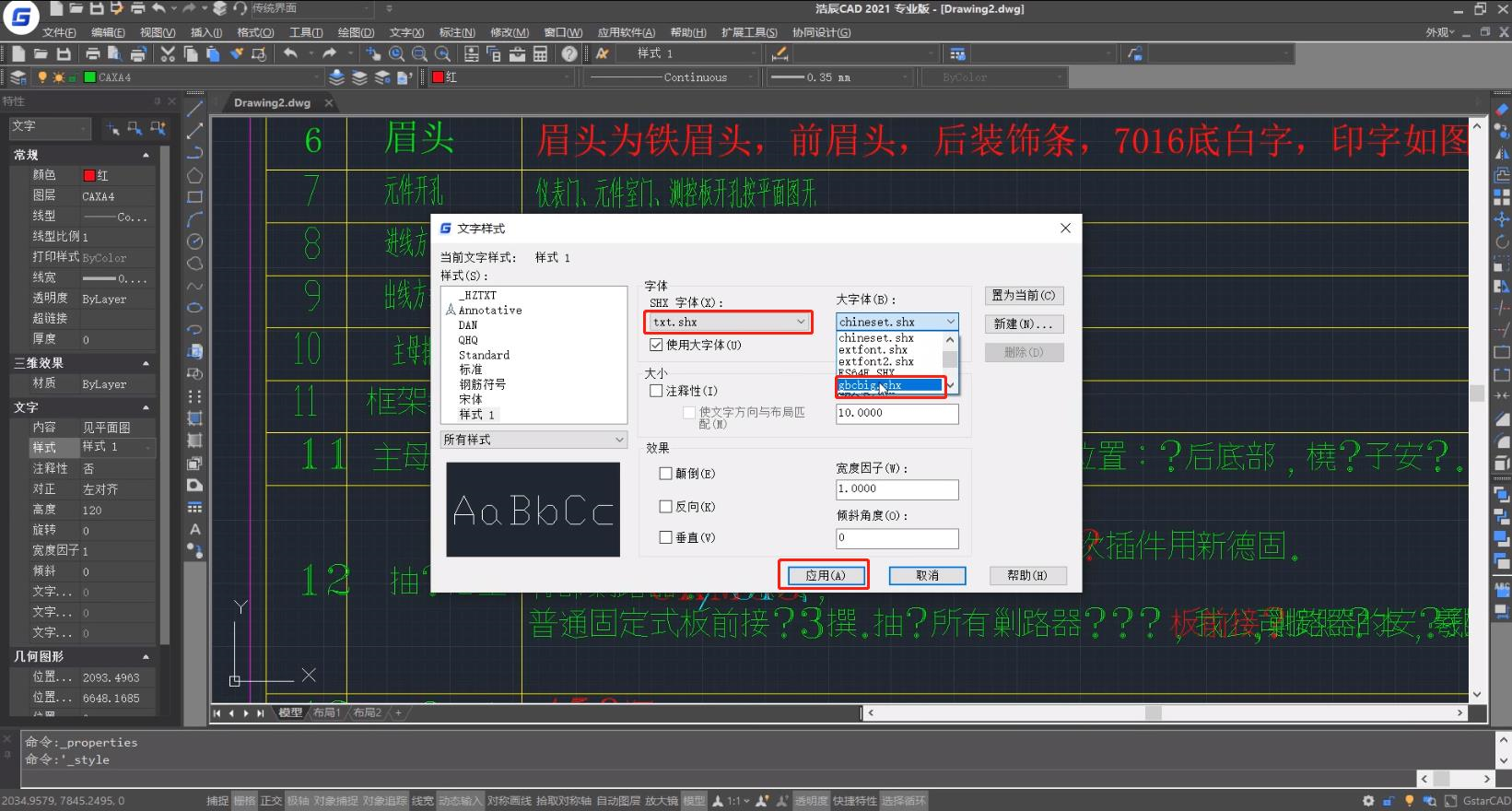The width and height of the screenshot is (1512, 811).
Task: Select the Circle draw tool
Action: pyautogui.click(x=194, y=241)
